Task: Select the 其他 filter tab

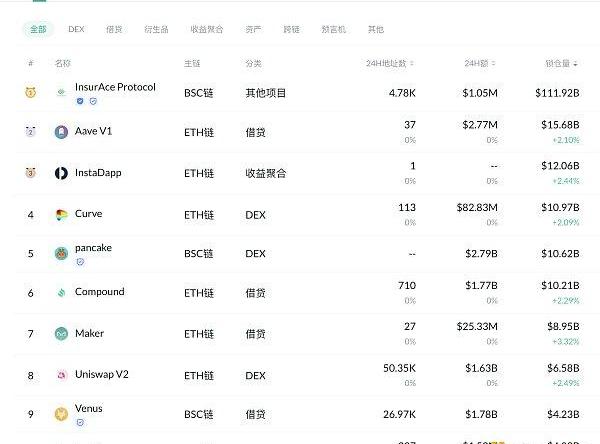Action: pos(376,29)
